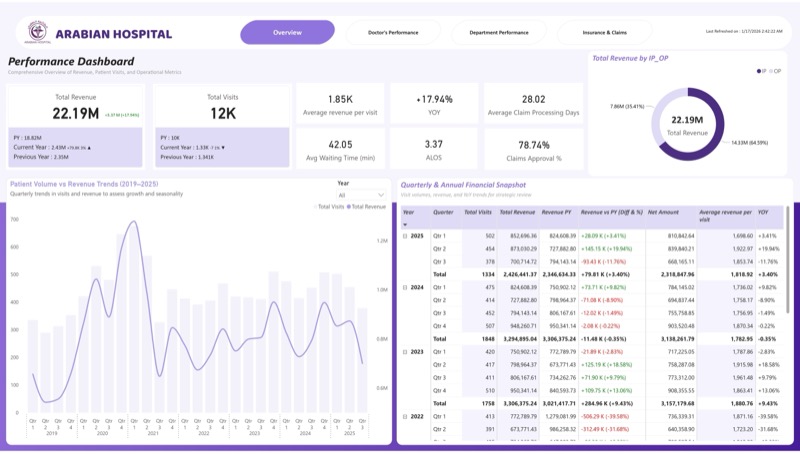Screen dimensions: 800x454
Task: Click 2024 total revenue 3,294,895.04
Action: 520,339
